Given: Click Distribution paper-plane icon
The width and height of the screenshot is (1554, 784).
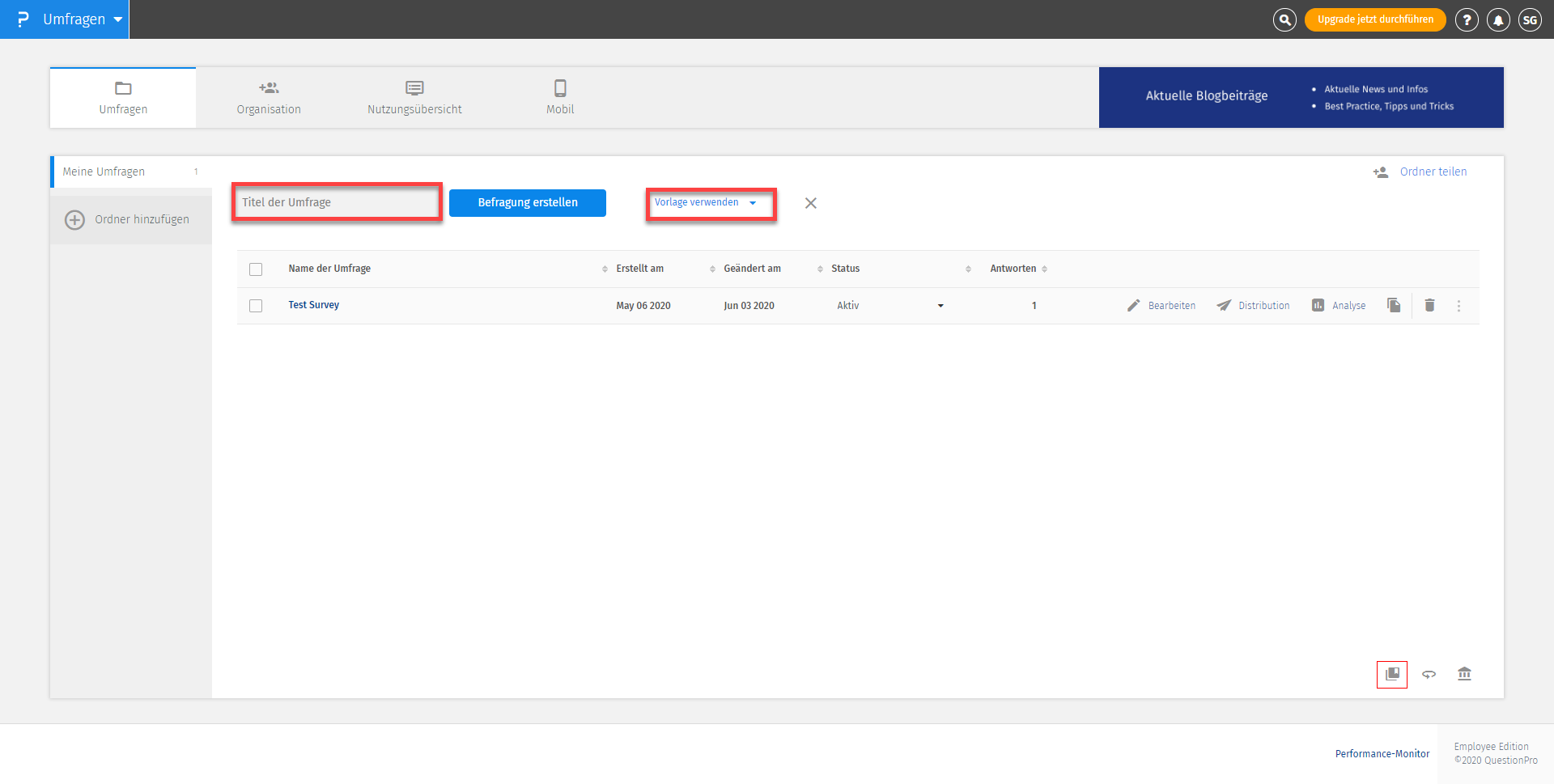Looking at the screenshot, I should [x=1224, y=306].
